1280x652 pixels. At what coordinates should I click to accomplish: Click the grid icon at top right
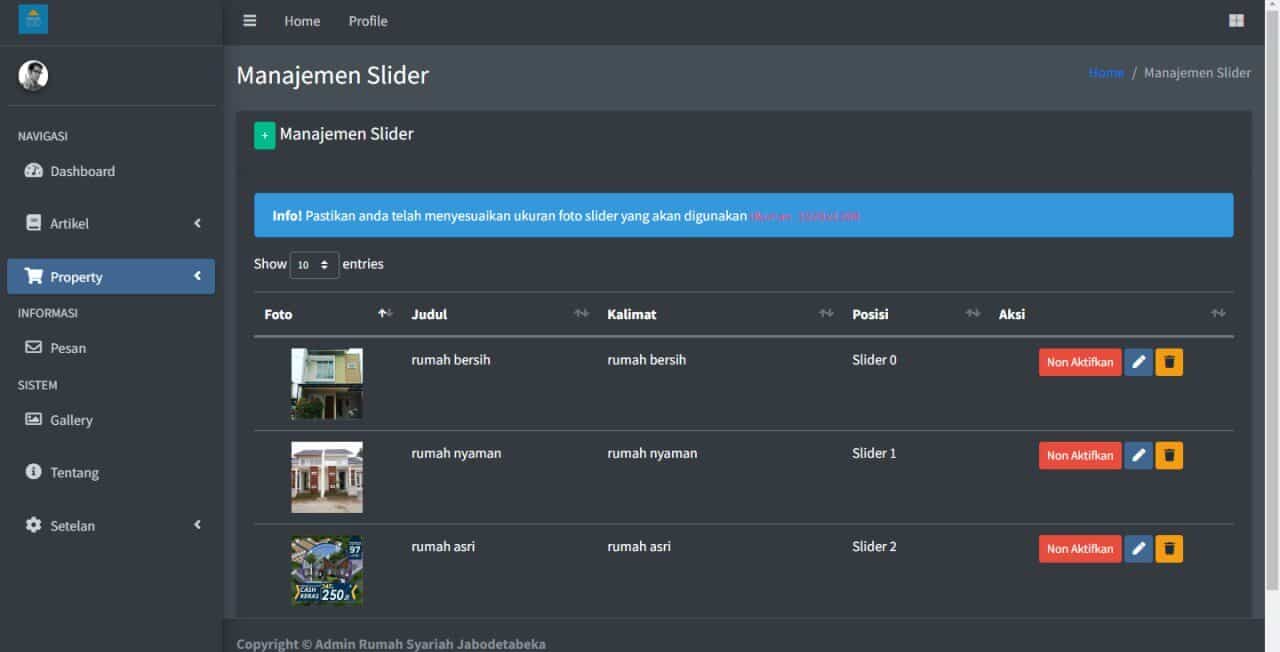tap(1236, 21)
